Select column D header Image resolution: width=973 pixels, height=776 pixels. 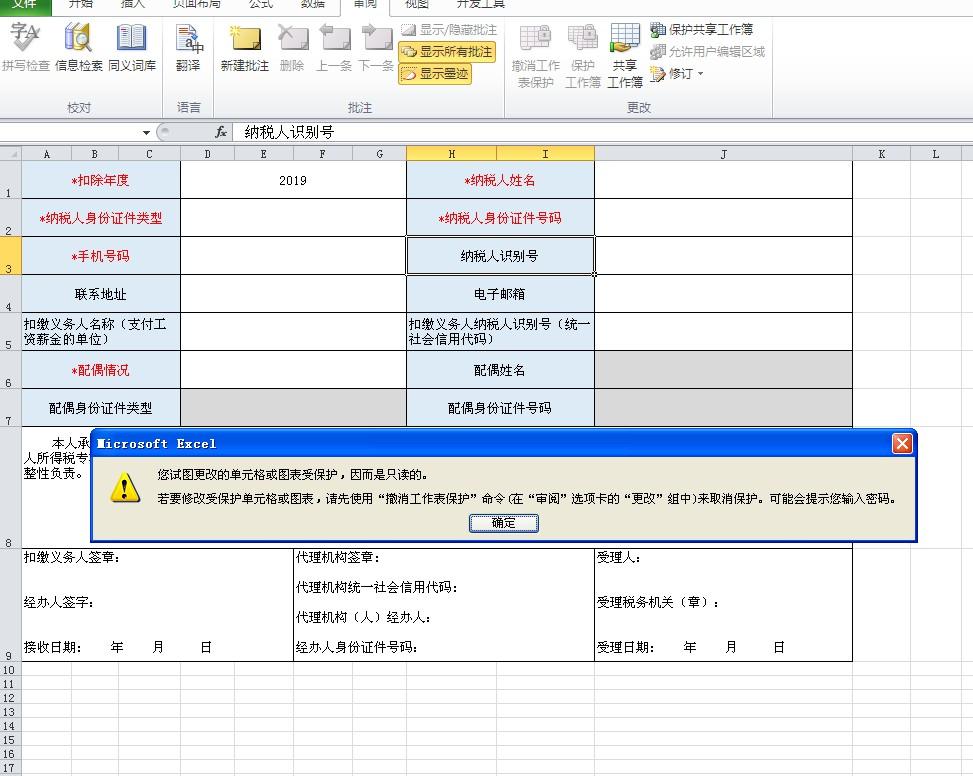coord(207,154)
